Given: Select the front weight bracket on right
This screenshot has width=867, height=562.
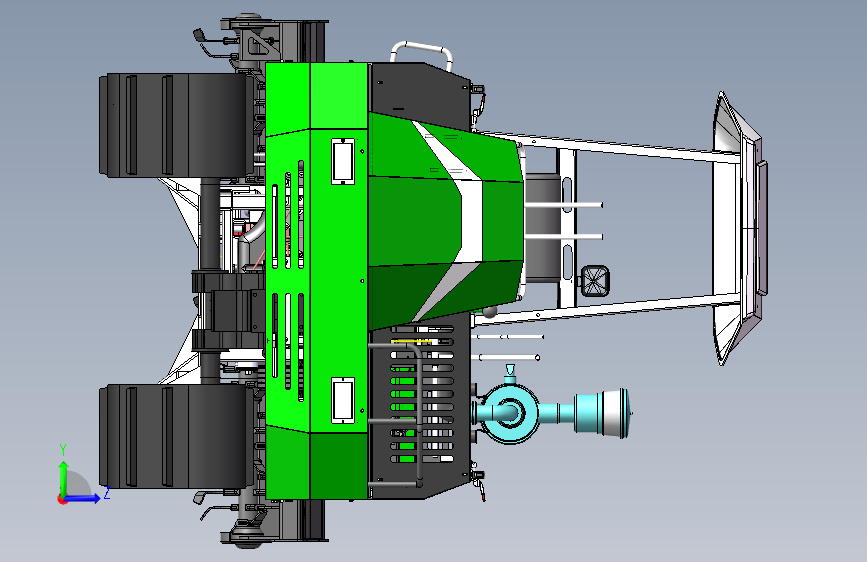Looking at the screenshot, I should (x=740, y=228).
